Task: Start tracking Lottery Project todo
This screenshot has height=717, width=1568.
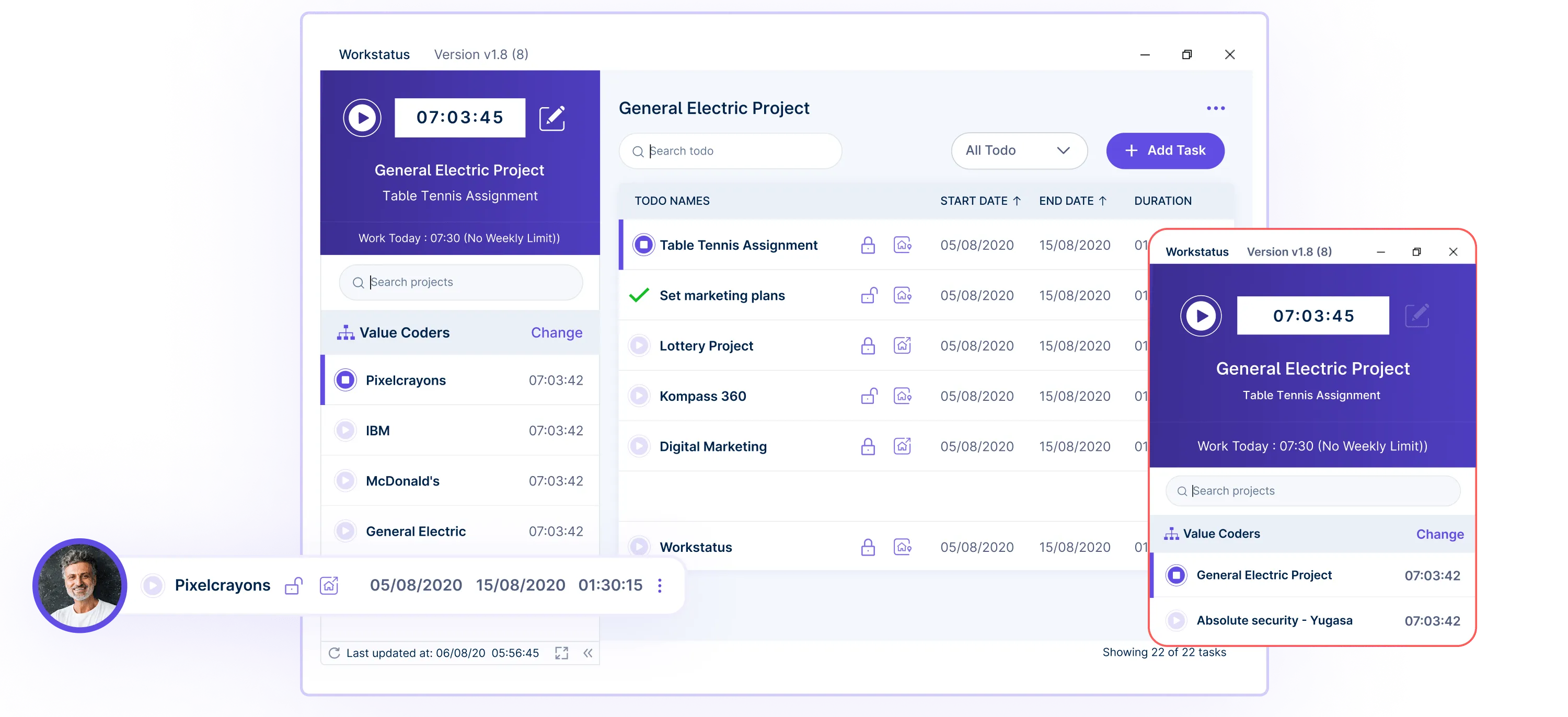Action: (639, 346)
